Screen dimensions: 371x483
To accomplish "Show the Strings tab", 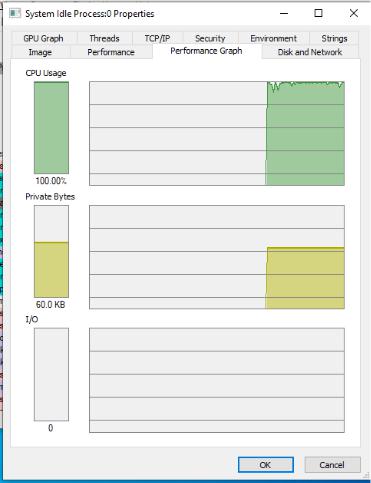I will coord(334,38).
